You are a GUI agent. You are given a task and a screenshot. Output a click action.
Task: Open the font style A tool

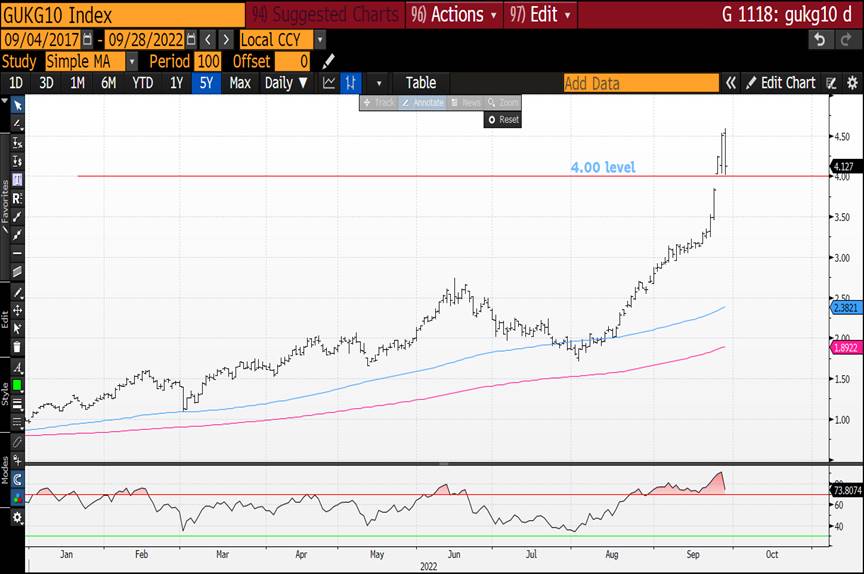click(x=17, y=368)
